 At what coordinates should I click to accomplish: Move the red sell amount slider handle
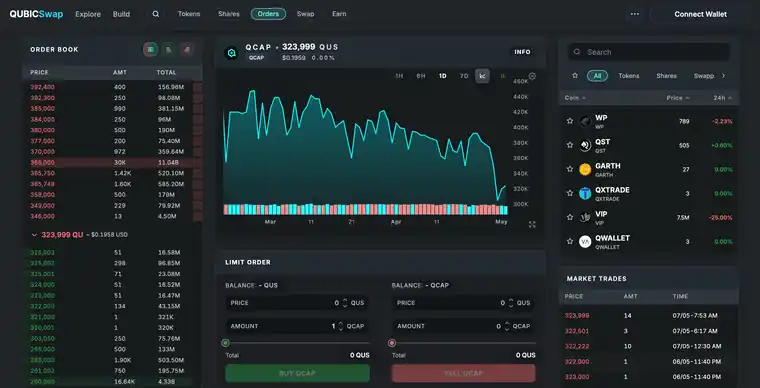392,343
